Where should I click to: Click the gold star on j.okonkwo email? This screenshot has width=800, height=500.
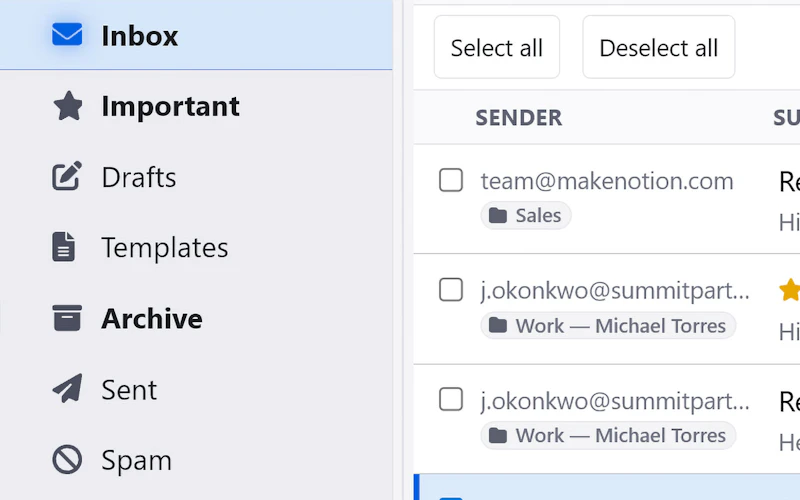789,290
